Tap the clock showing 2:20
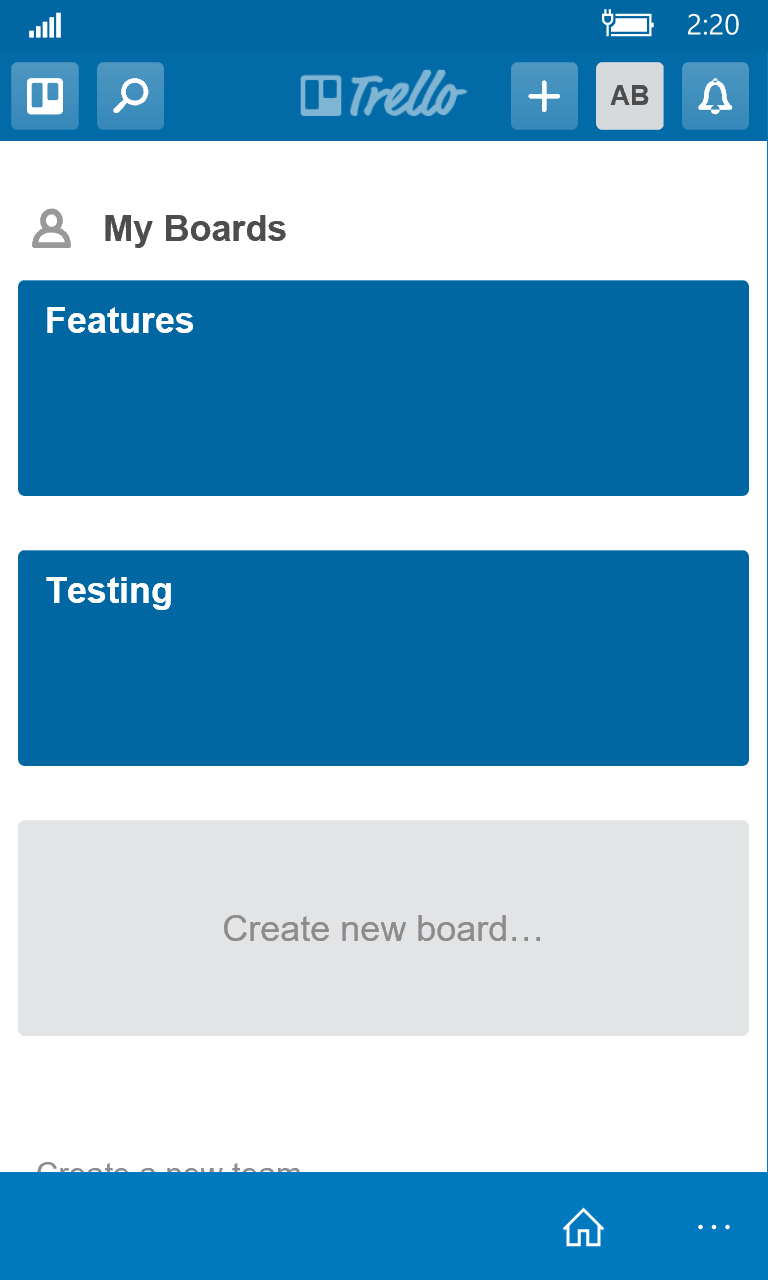768x1280 pixels. tap(712, 25)
